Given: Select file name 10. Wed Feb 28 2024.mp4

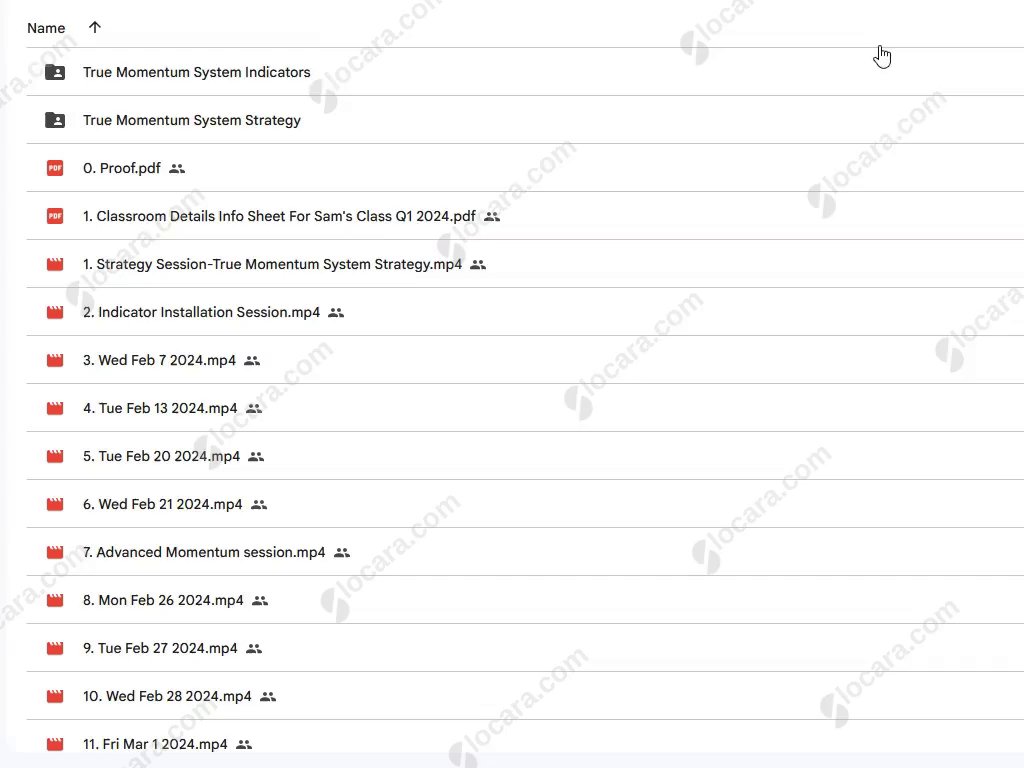Looking at the screenshot, I should click(x=167, y=696).
